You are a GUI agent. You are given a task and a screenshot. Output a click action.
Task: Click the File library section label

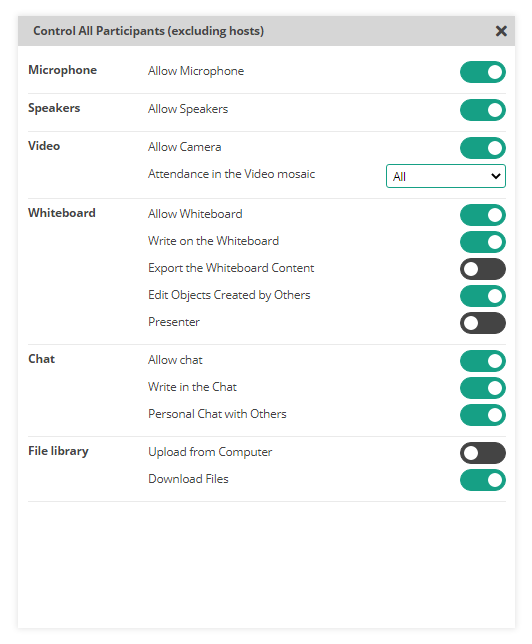[x=58, y=451]
